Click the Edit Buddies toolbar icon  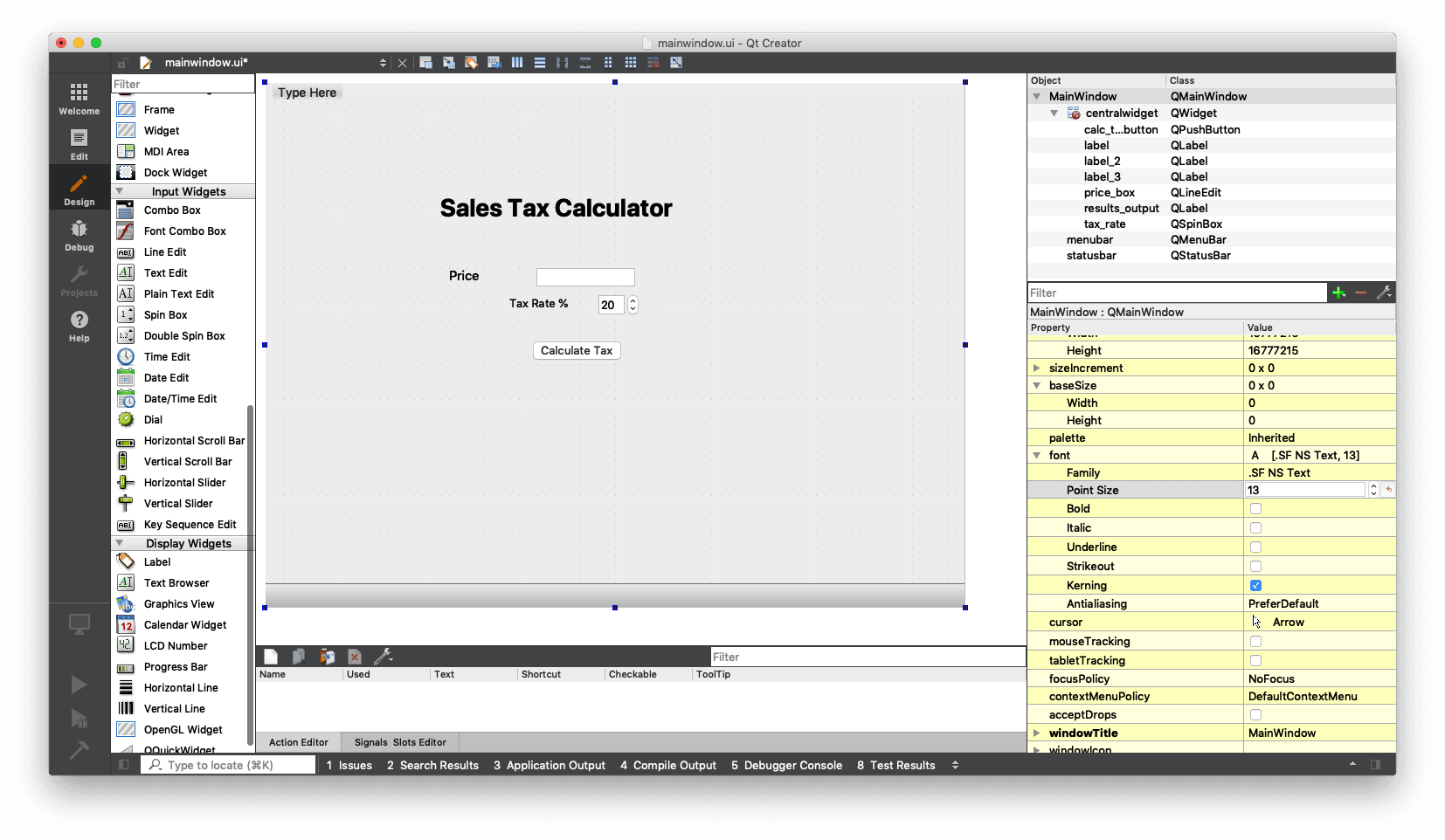point(471,62)
